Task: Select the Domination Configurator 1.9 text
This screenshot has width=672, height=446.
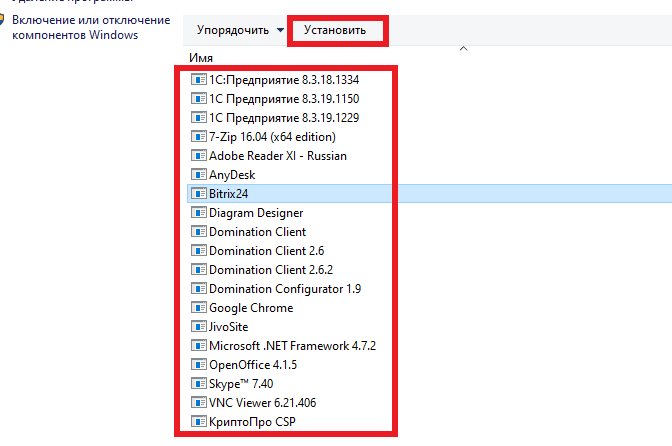Action: [285, 289]
